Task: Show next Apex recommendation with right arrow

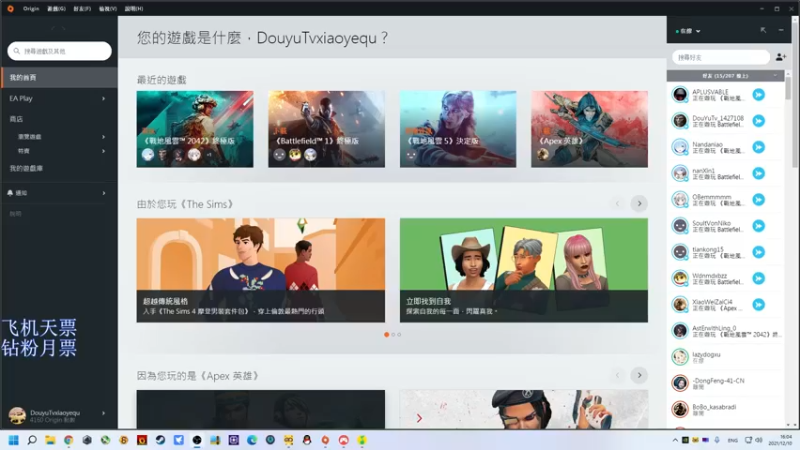Action: (639, 376)
